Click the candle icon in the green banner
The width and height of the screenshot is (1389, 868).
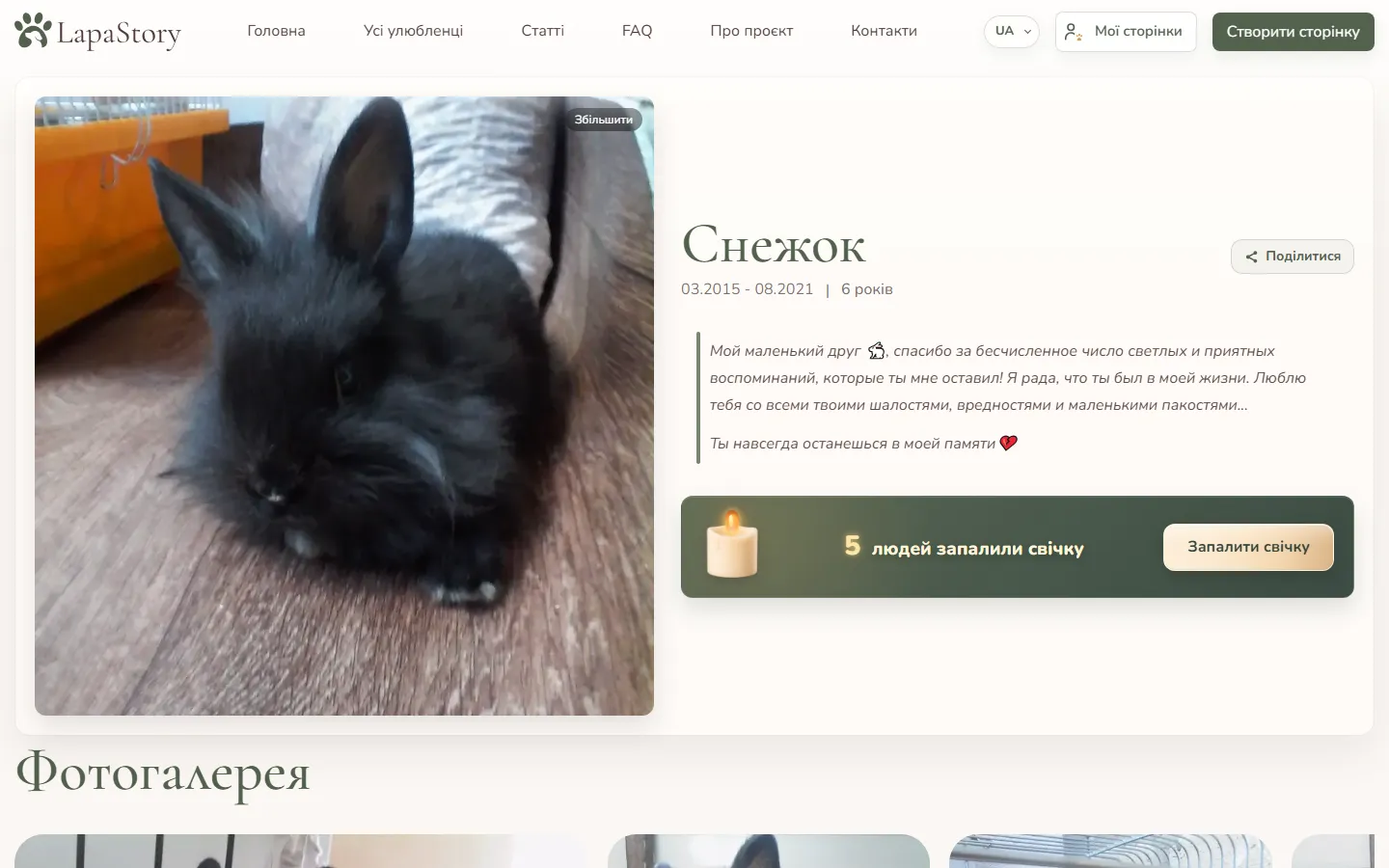pyautogui.click(x=732, y=545)
